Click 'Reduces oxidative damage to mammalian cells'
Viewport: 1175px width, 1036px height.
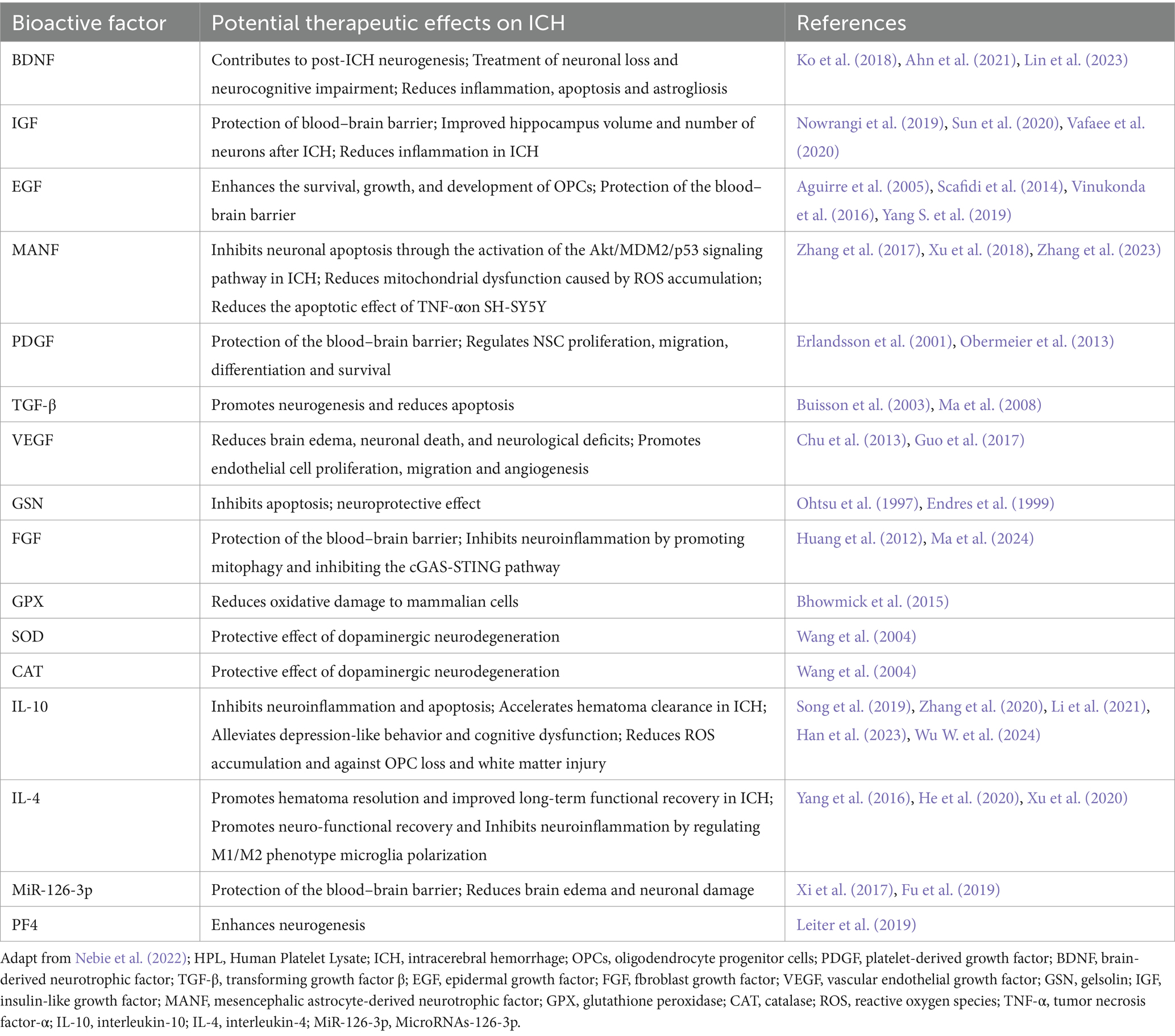(x=364, y=602)
